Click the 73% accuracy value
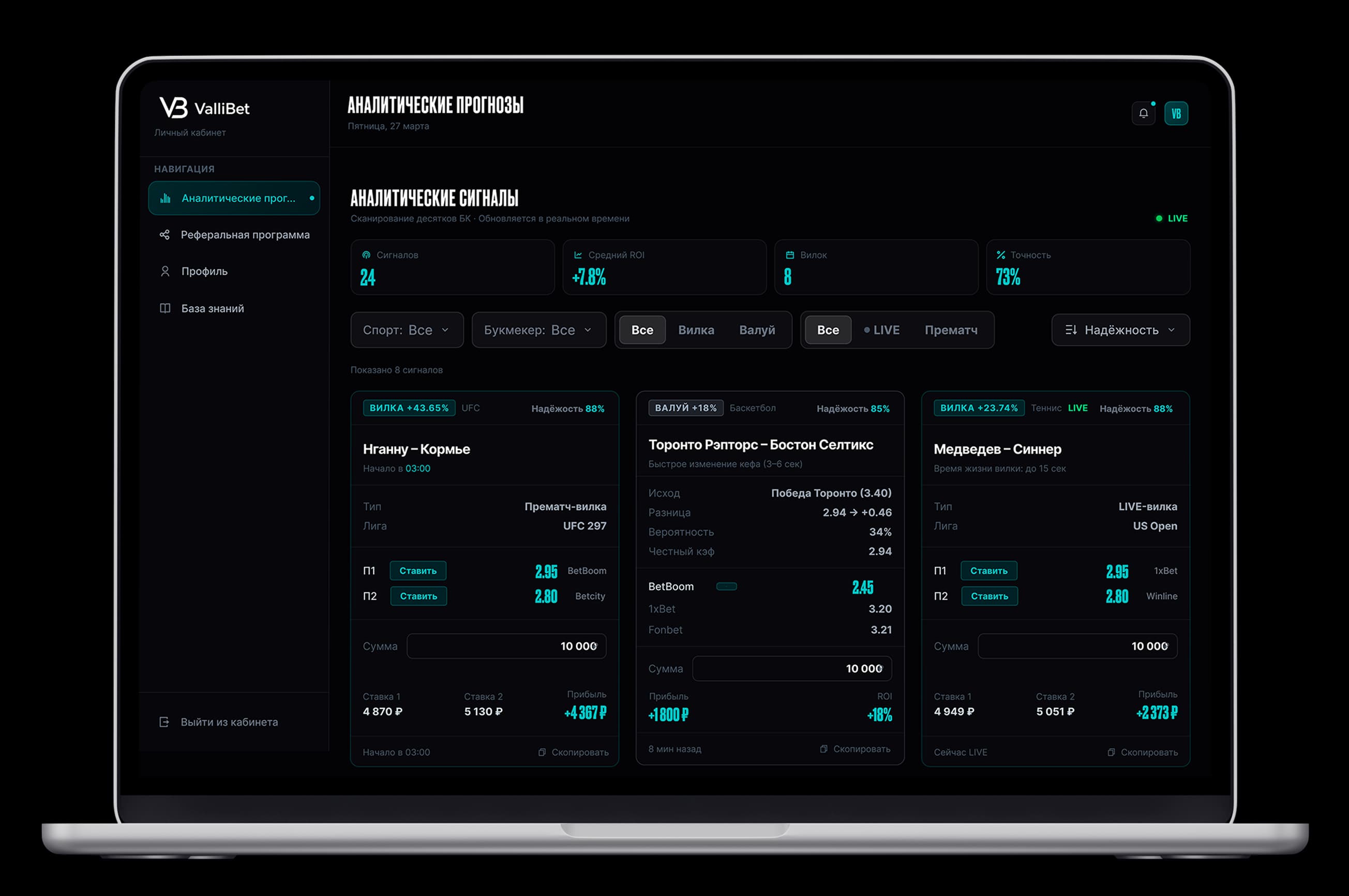 click(1007, 278)
